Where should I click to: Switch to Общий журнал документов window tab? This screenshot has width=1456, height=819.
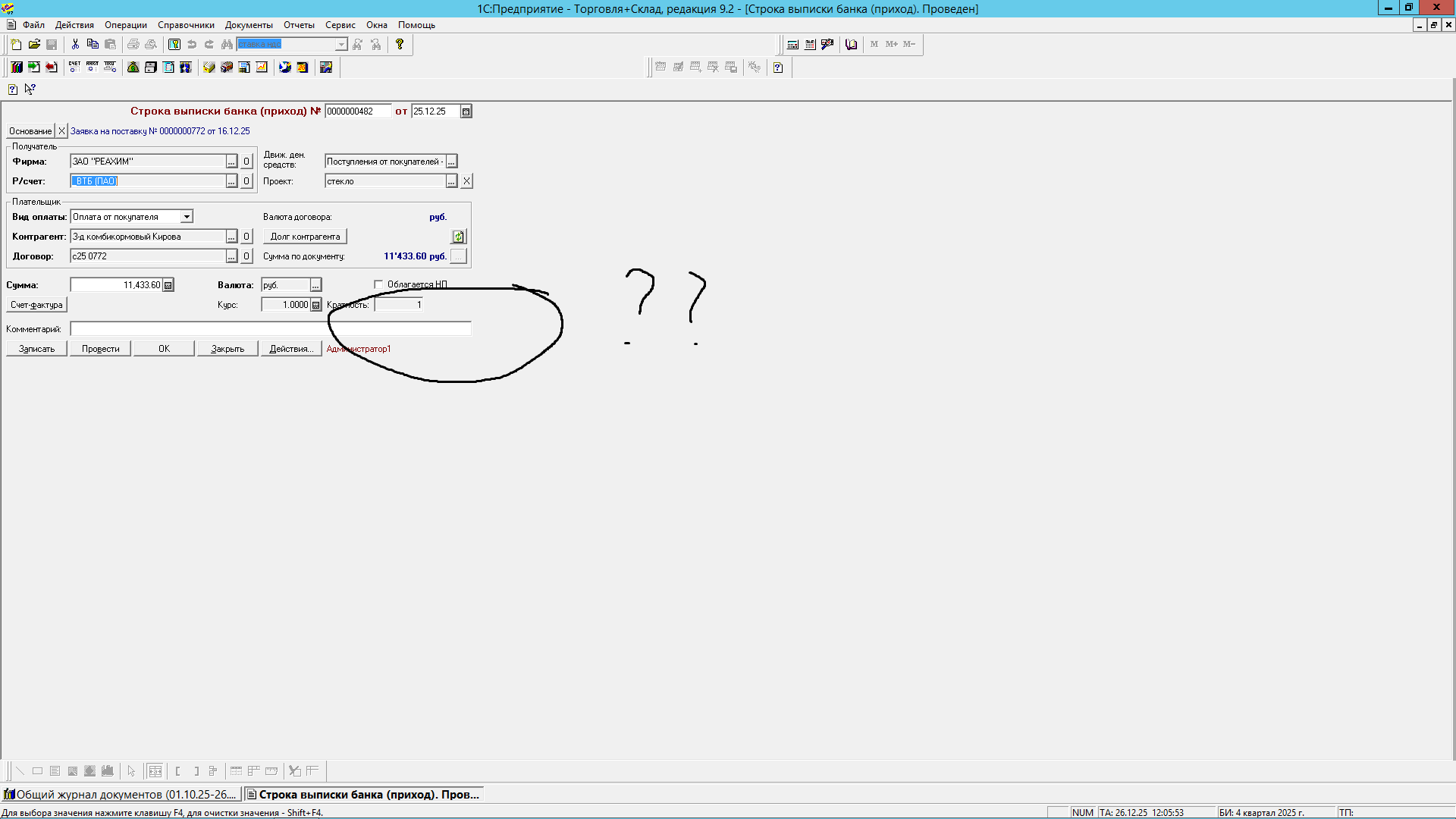(121, 795)
